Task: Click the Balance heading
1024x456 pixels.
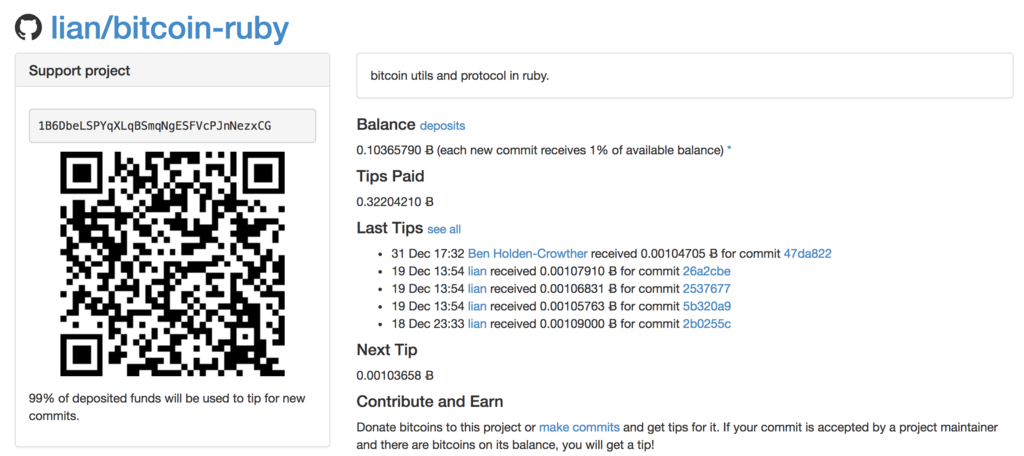Action: 386,125
